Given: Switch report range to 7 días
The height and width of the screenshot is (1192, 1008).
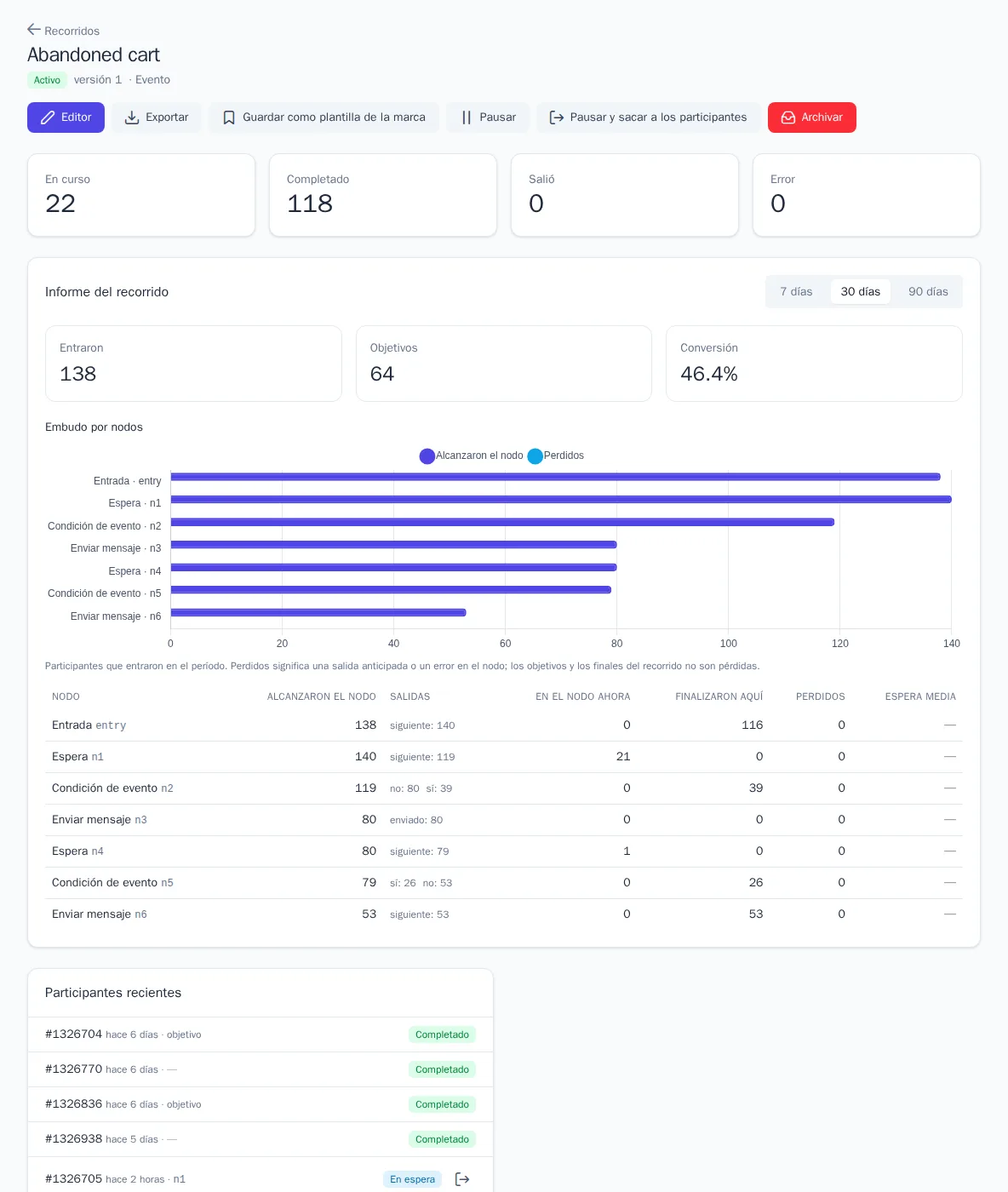Looking at the screenshot, I should click(x=796, y=291).
